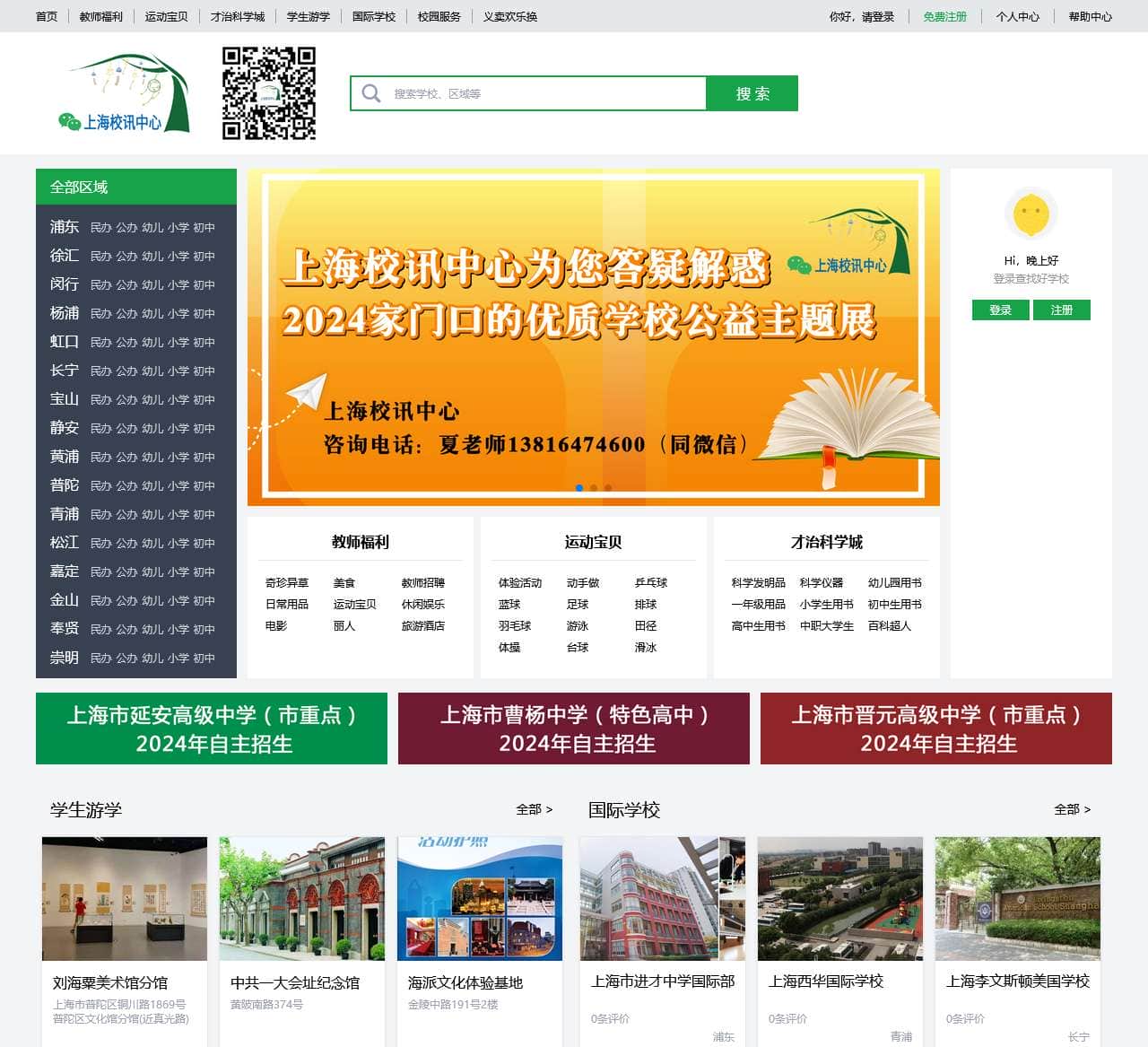Open 全部 link next to 国际学校
This screenshot has height=1047, width=1148.
tap(1072, 809)
